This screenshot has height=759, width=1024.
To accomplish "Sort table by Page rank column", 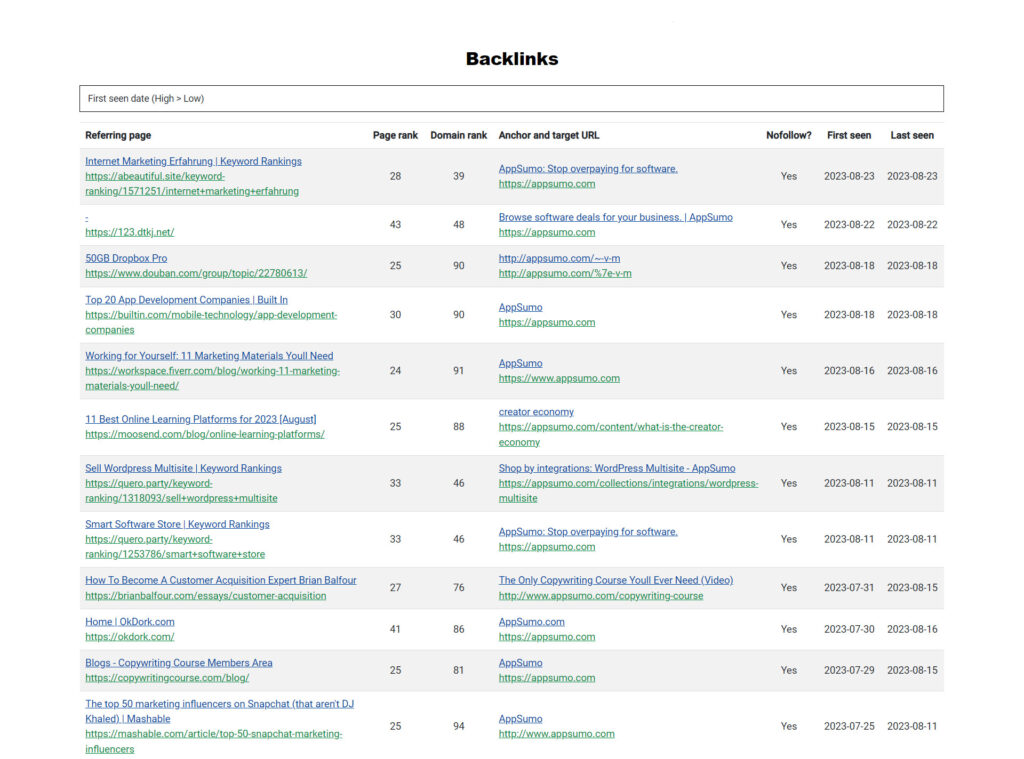I will click(x=395, y=135).
